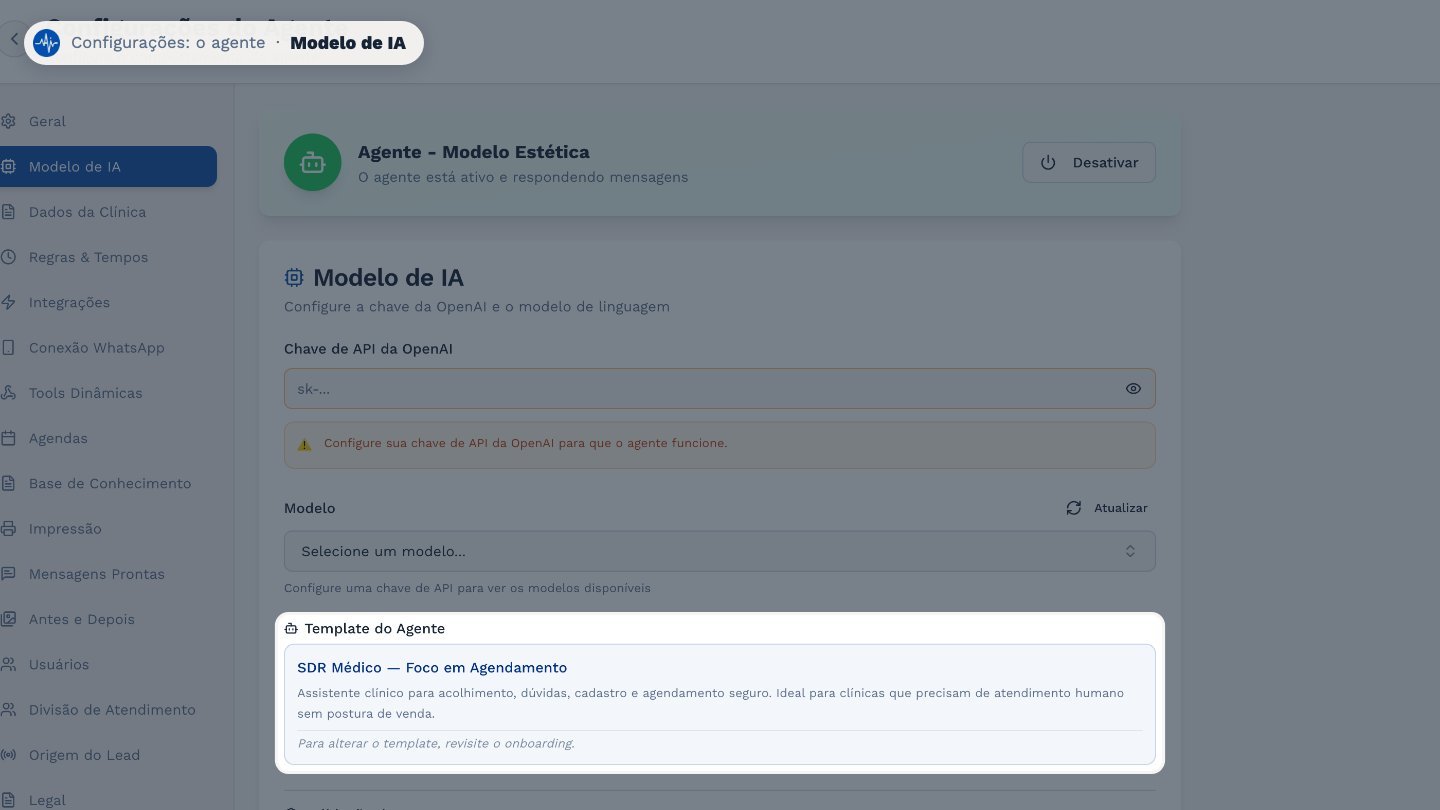Click the file icon beside Base de Conhecimento
1440x810 pixels.
[8, 483]
